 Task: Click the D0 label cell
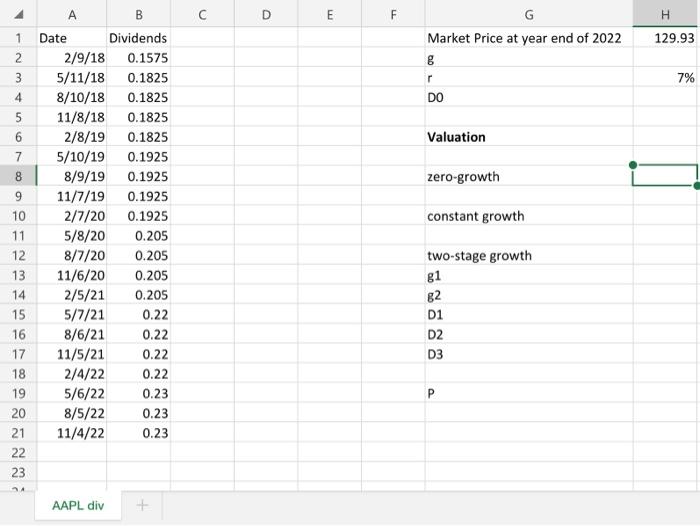click(x=529, y=97)
